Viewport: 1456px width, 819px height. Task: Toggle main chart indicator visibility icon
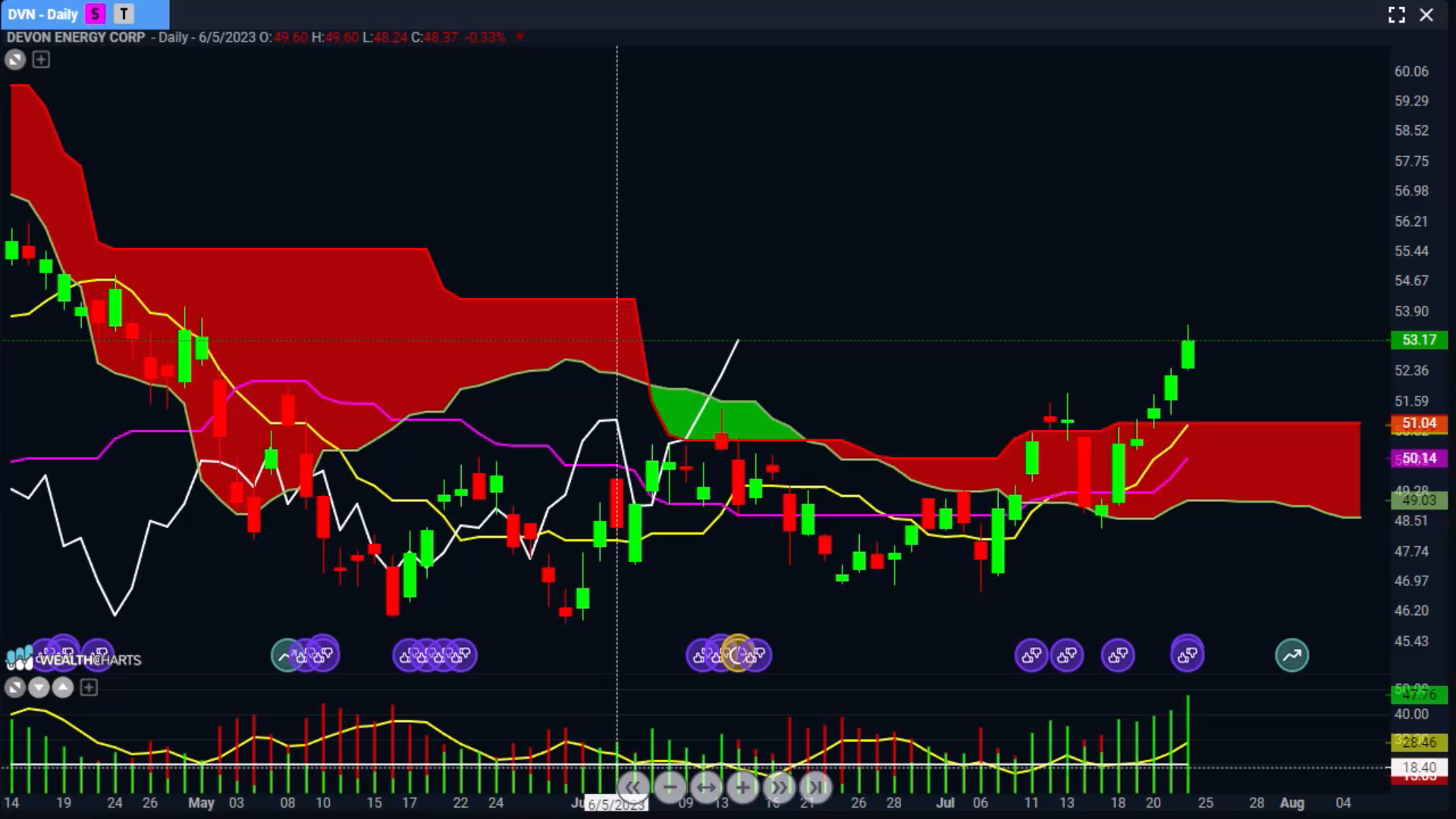coord(15,59)
